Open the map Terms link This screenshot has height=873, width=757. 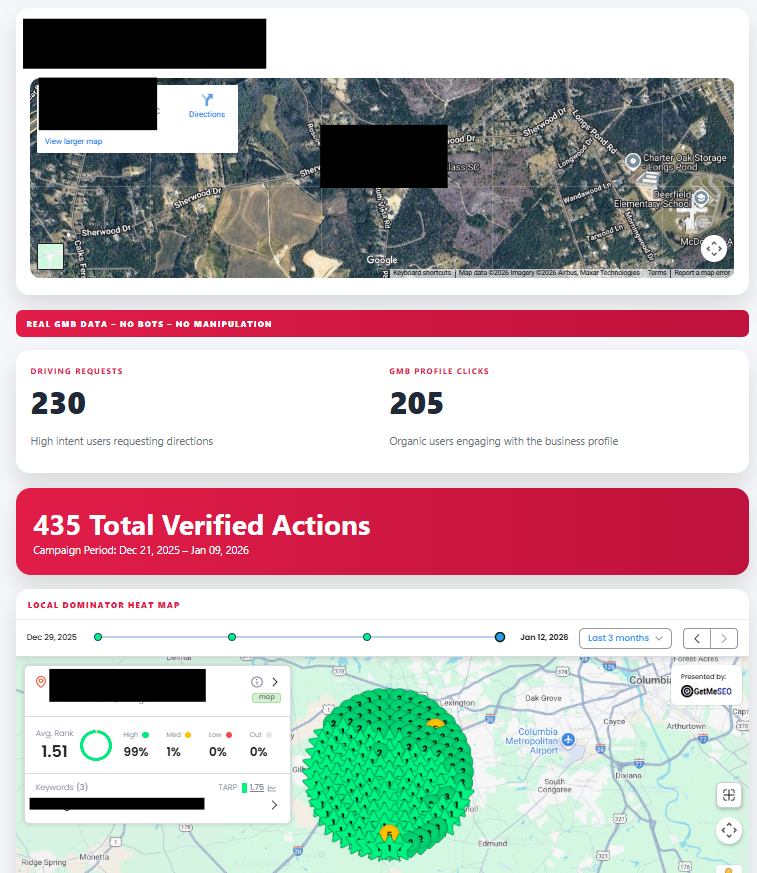(656, 273)
